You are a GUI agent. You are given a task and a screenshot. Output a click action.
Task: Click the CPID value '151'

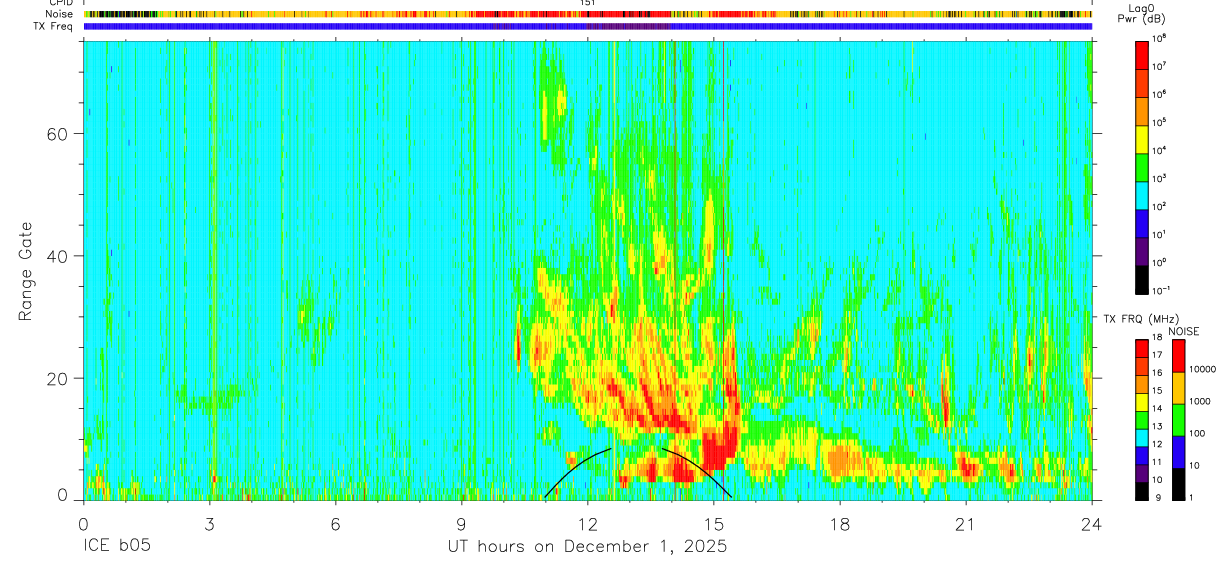pyautogui.click(x=588, y=3)
